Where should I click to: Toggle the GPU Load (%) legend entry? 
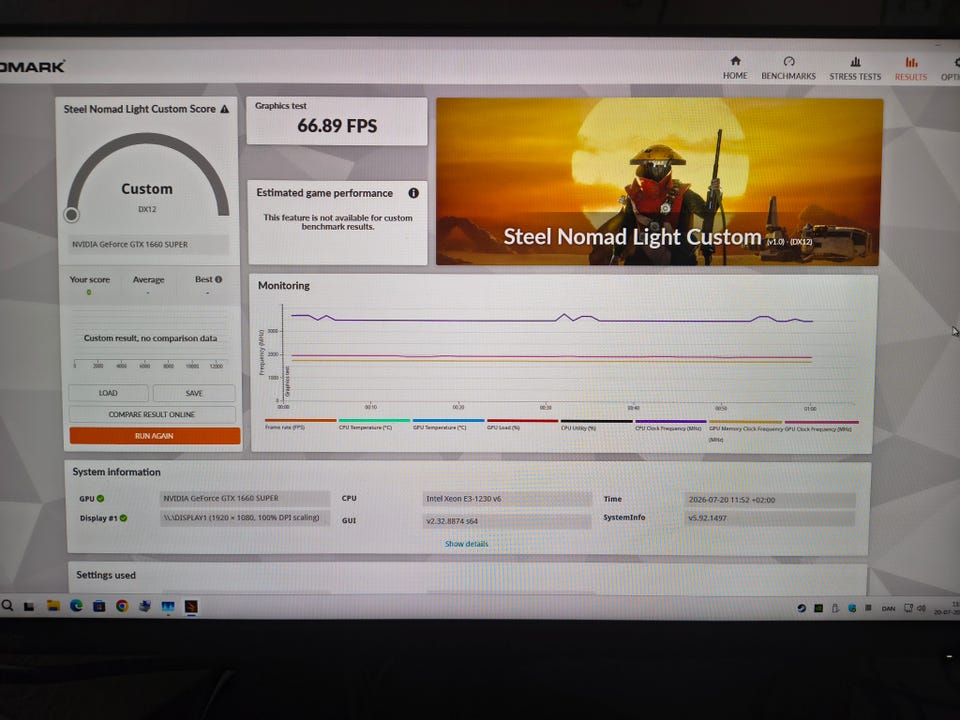(522, 424)
